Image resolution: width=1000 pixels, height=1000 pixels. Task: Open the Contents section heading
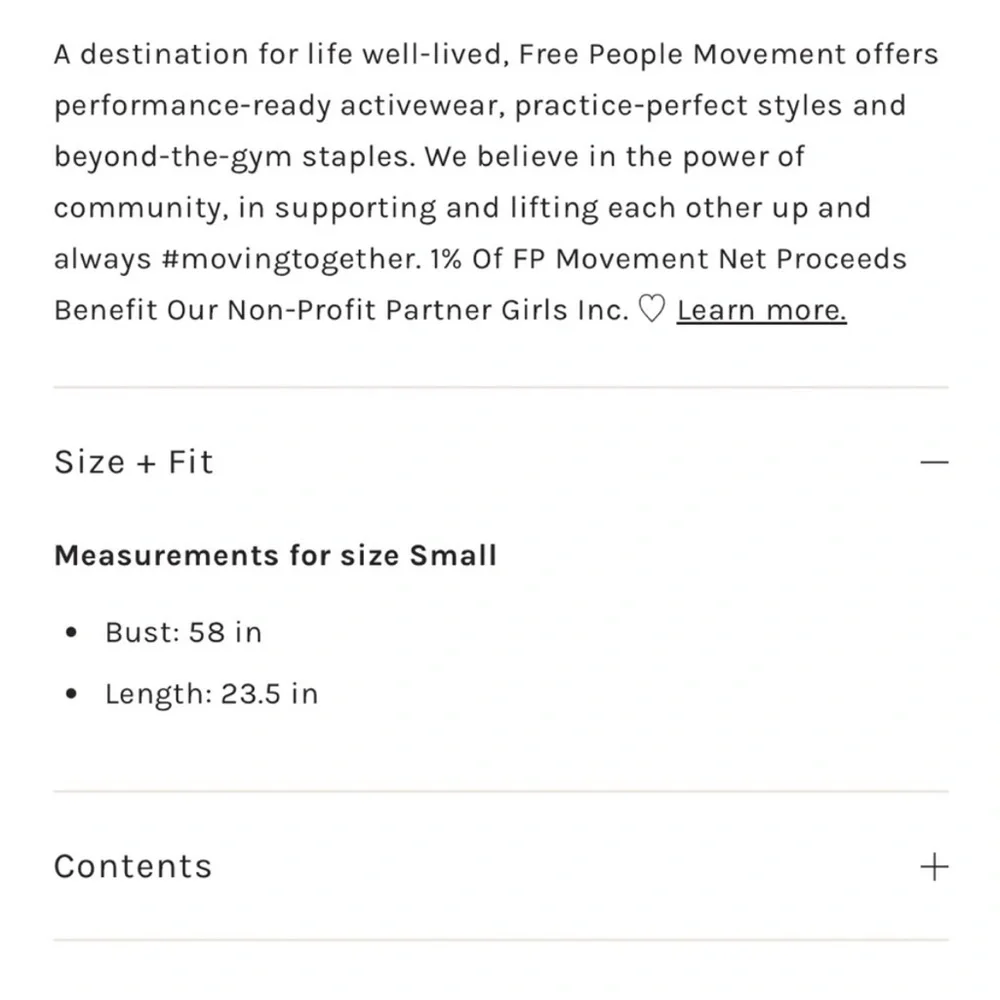133,866
